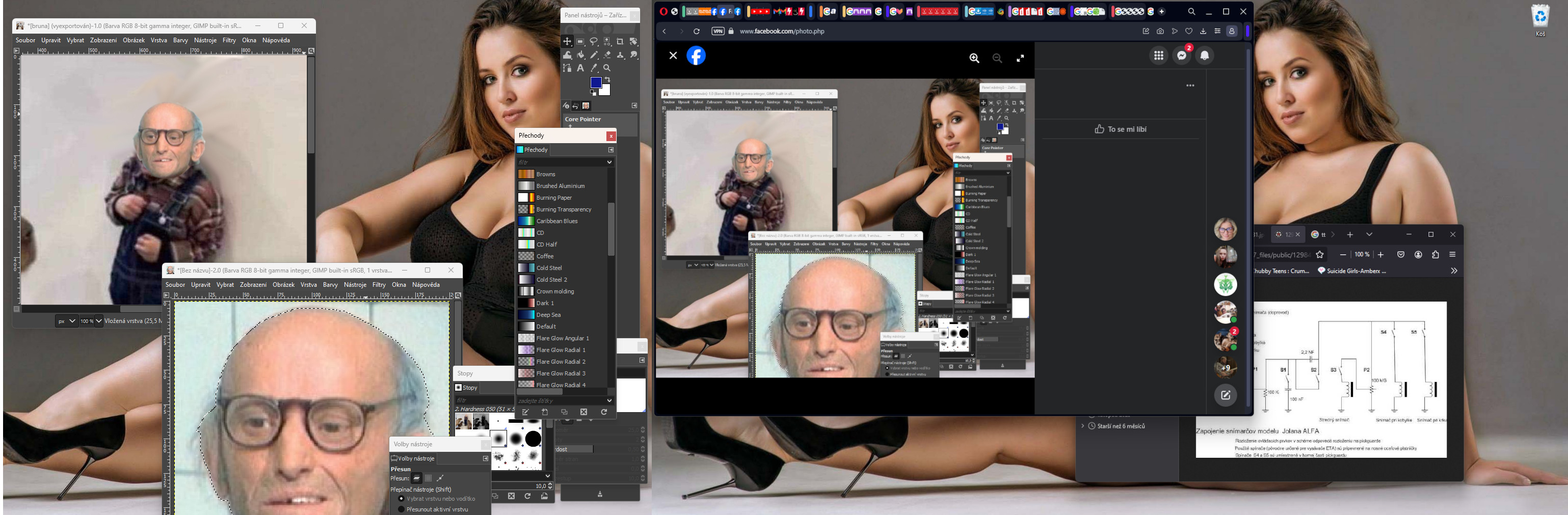1568x515 pixels.
Task: Open Facebook apps grid menu
Action: (x=1158, y=56)
